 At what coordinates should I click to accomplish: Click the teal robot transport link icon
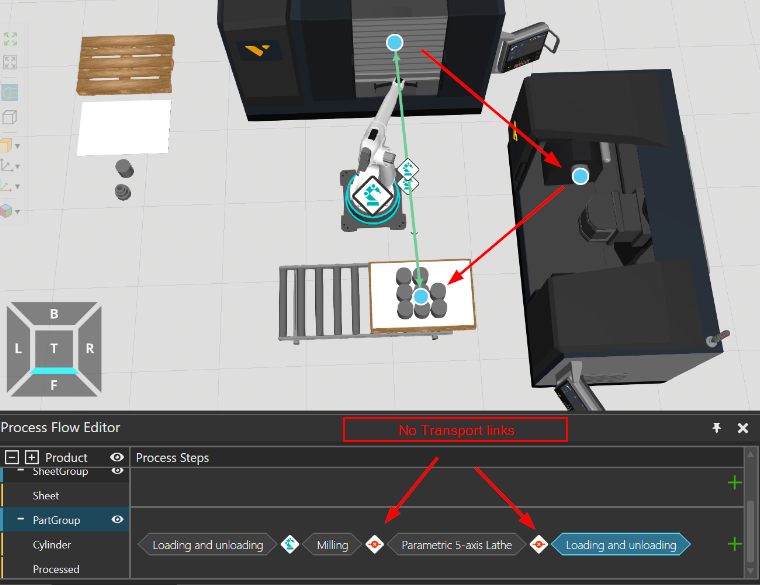[290, 544]
